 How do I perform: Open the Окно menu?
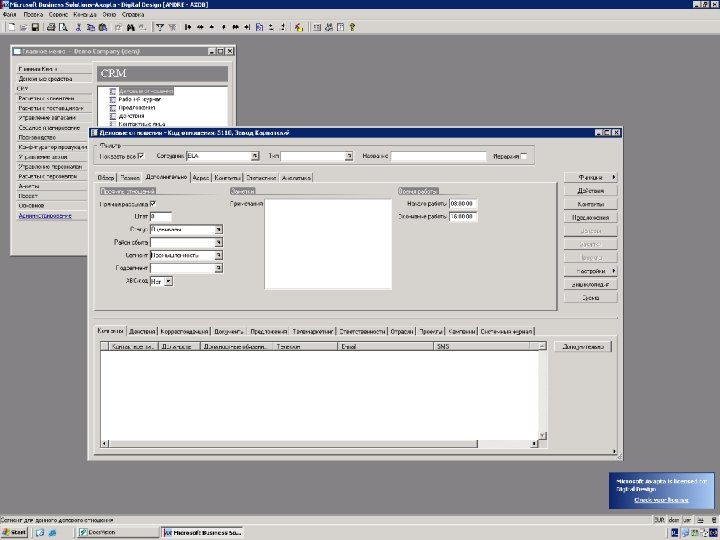tap(109, 15)
